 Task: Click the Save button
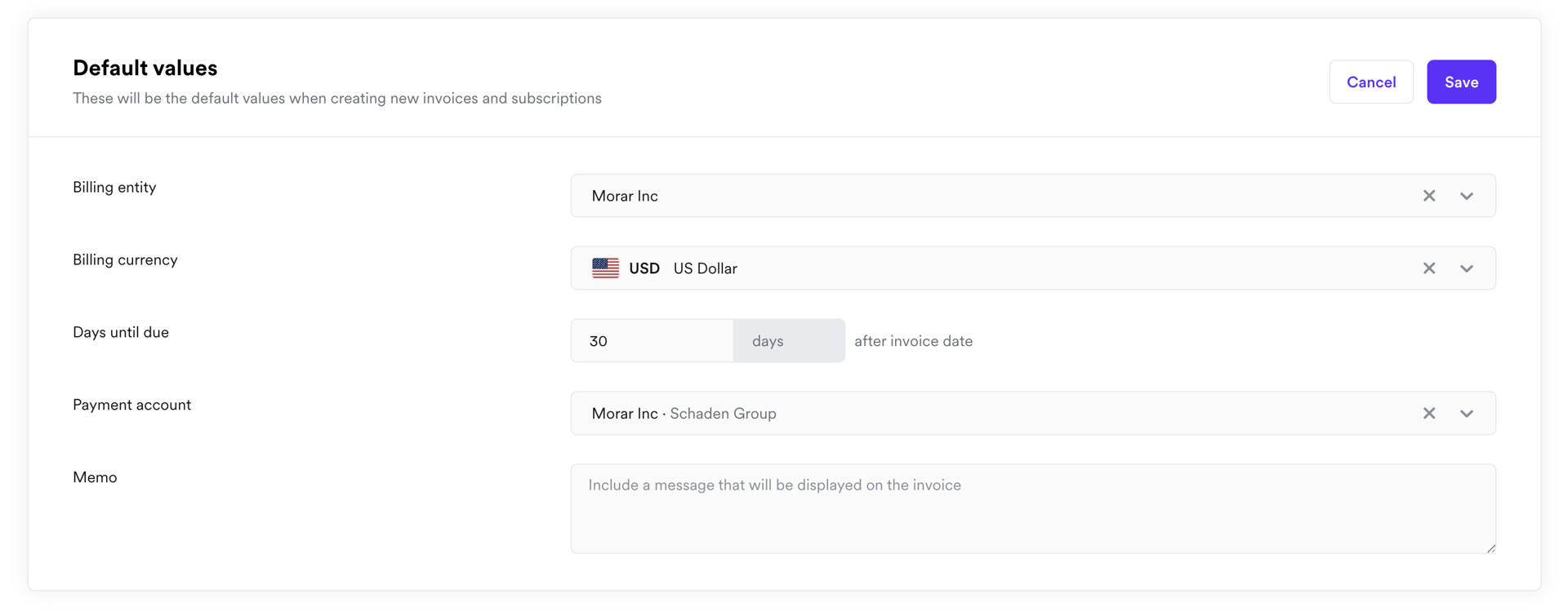(x=1461, y=82)
